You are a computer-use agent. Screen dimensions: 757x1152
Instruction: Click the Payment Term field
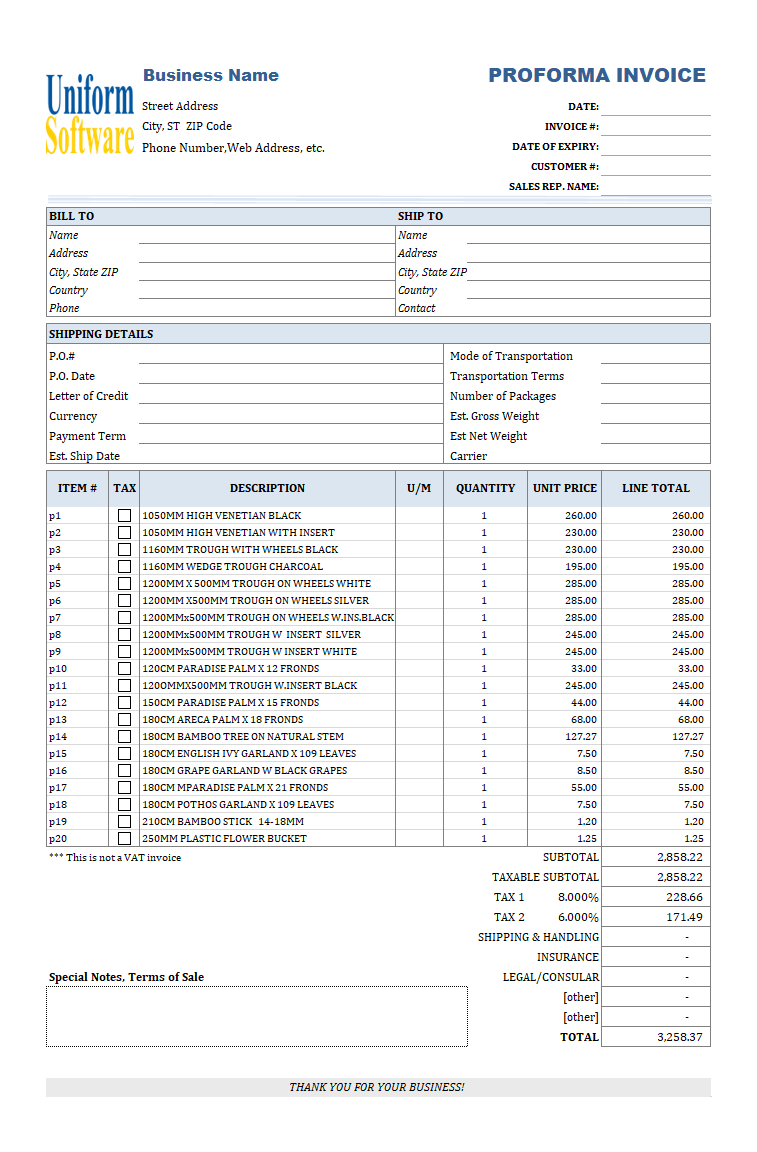[291, 436]
